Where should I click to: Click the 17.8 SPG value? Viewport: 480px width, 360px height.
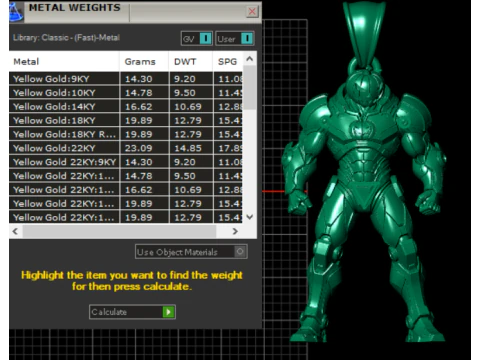(x=230, y=148)
